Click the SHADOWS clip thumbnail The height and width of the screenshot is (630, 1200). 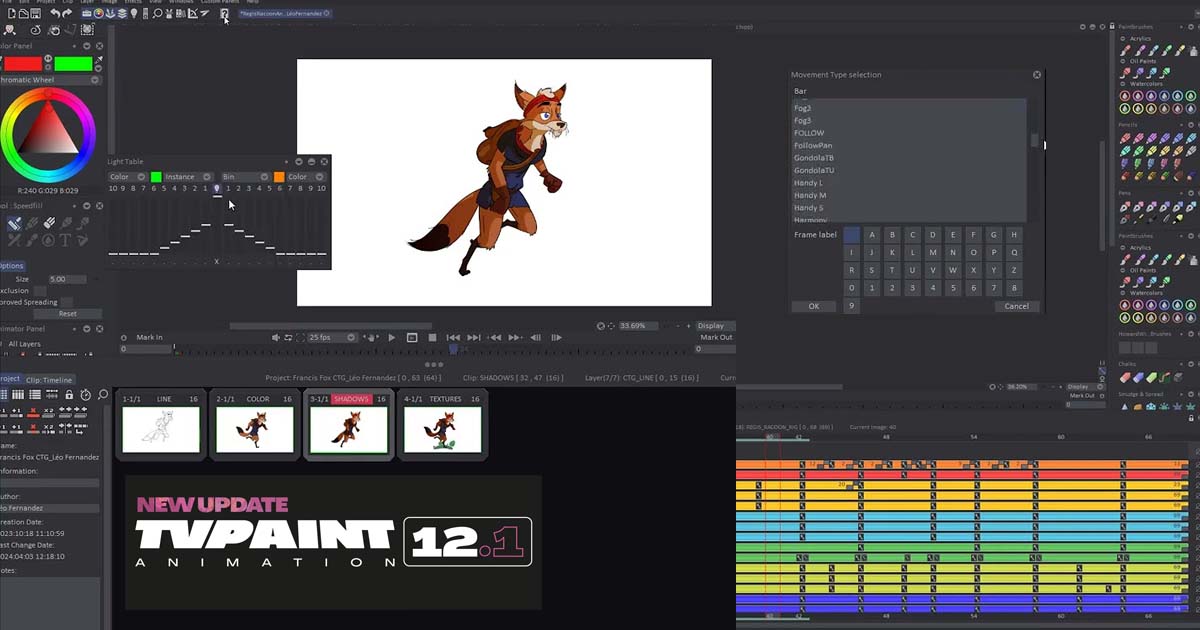[348, 429]
